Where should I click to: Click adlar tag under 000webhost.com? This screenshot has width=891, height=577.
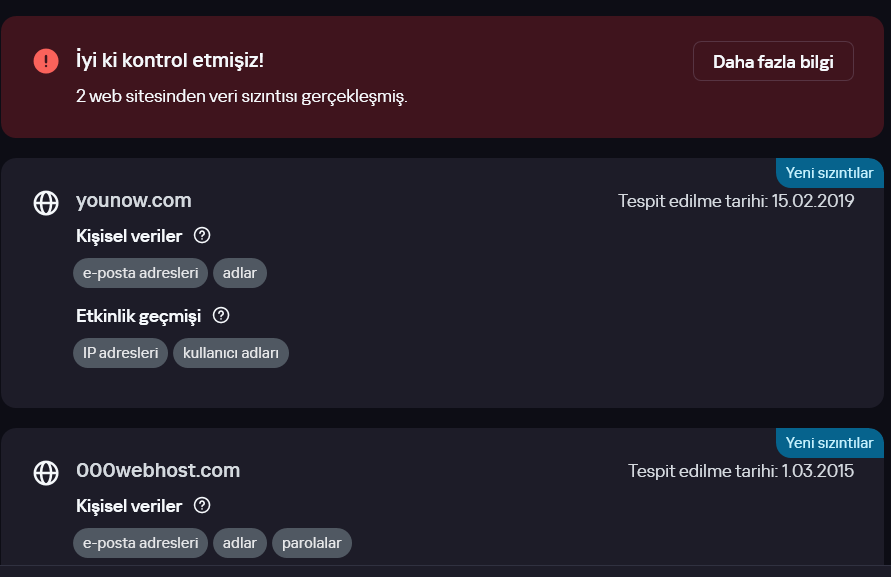coord(240,543)
